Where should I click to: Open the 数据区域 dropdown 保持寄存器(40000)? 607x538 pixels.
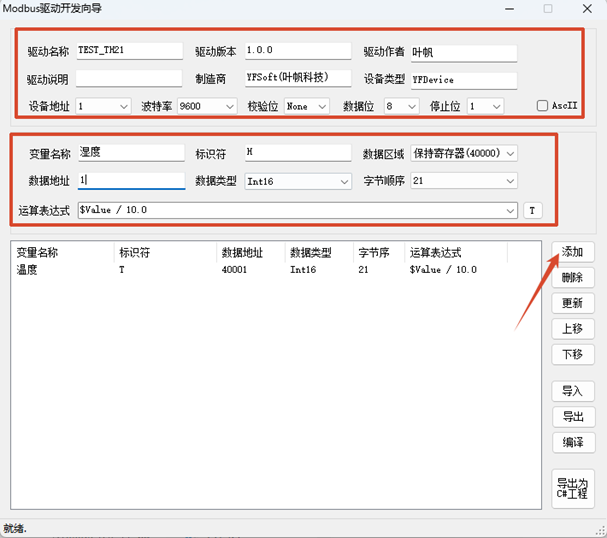click(464, 154)
